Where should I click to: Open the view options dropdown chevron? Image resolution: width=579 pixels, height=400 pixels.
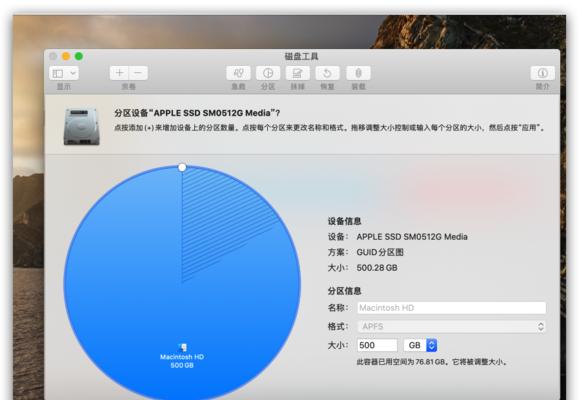[73, 73]
